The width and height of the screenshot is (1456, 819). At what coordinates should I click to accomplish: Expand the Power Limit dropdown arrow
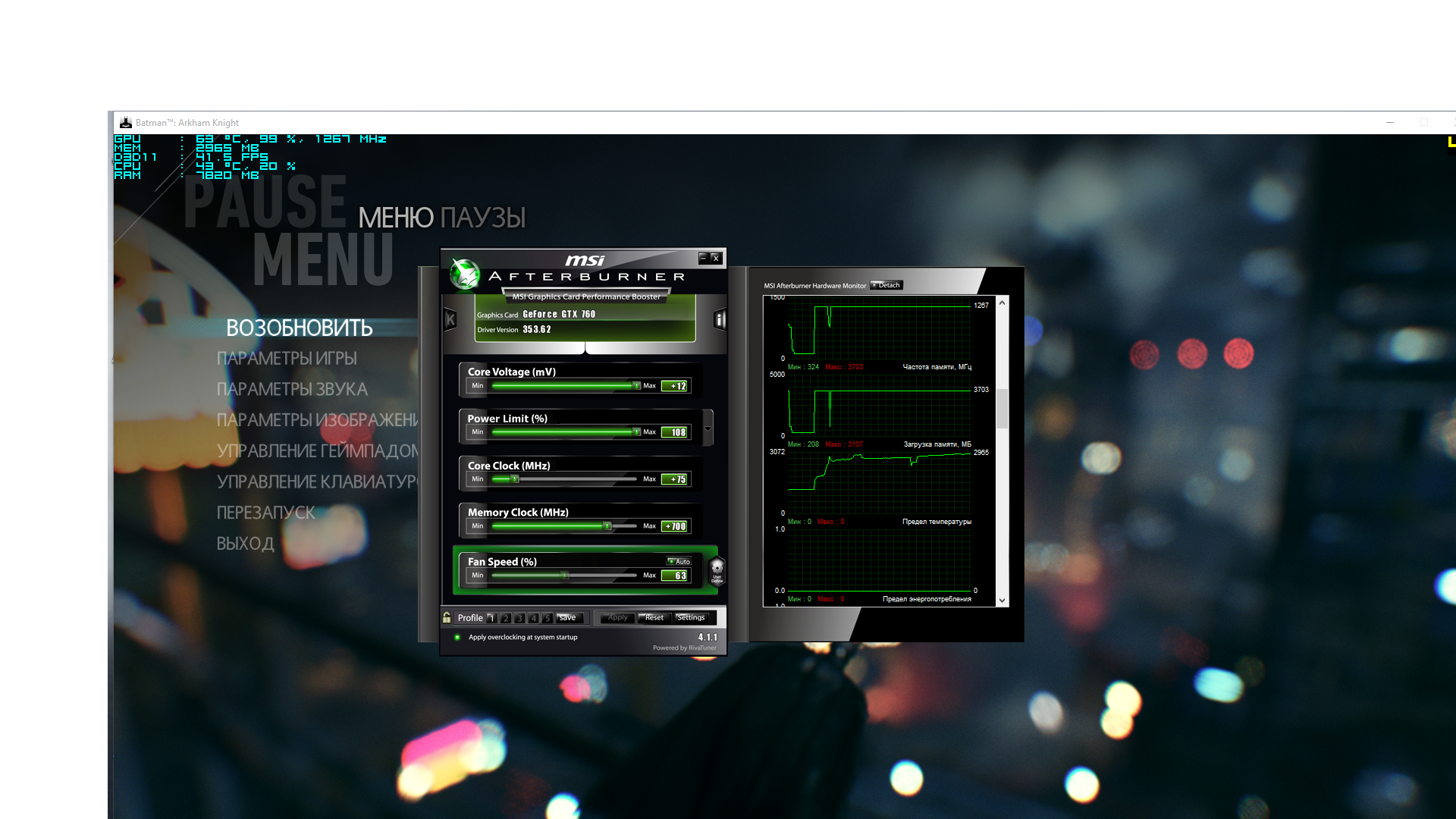click(708, 428)
